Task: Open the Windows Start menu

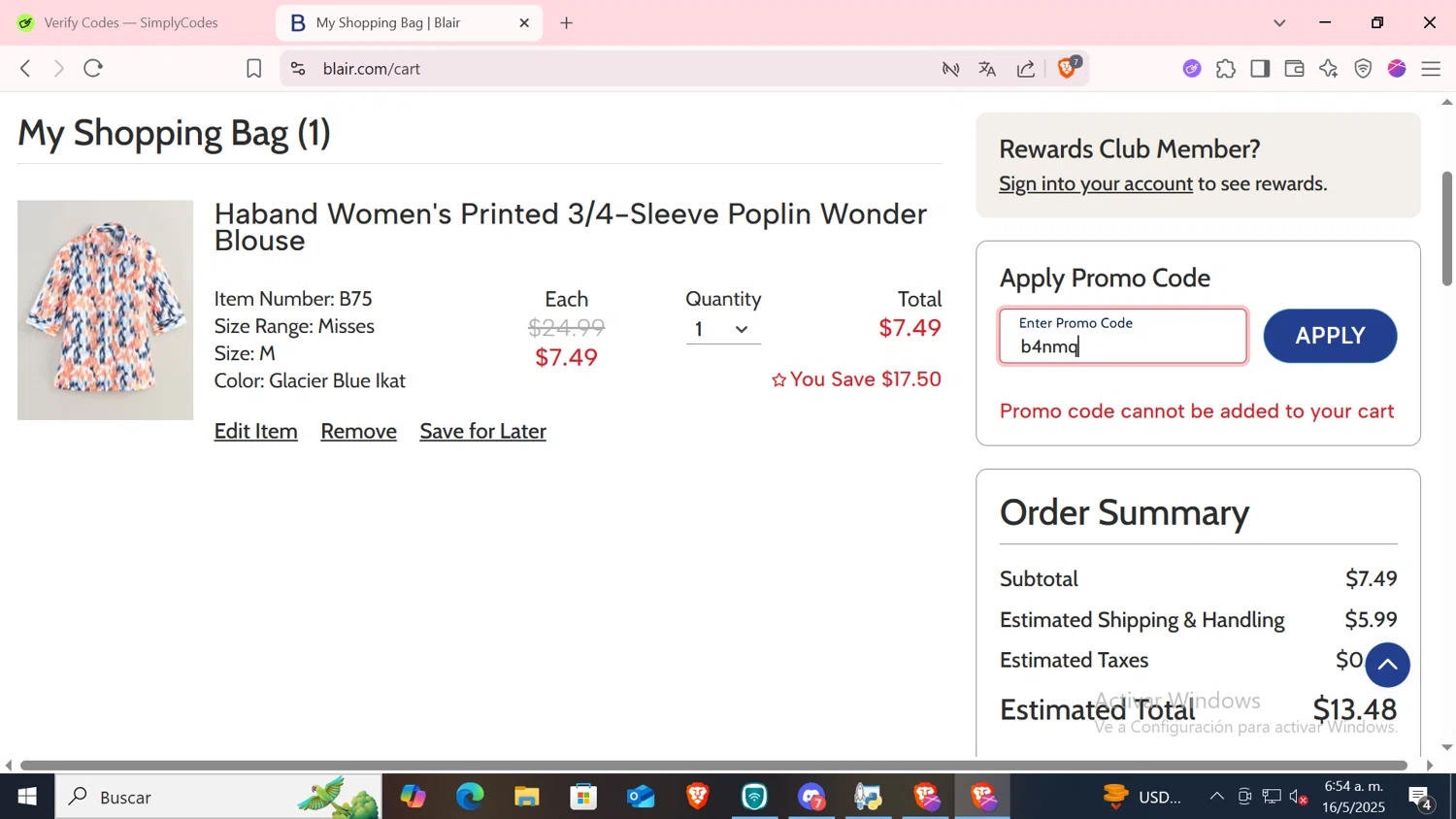Action: [27, 797]
